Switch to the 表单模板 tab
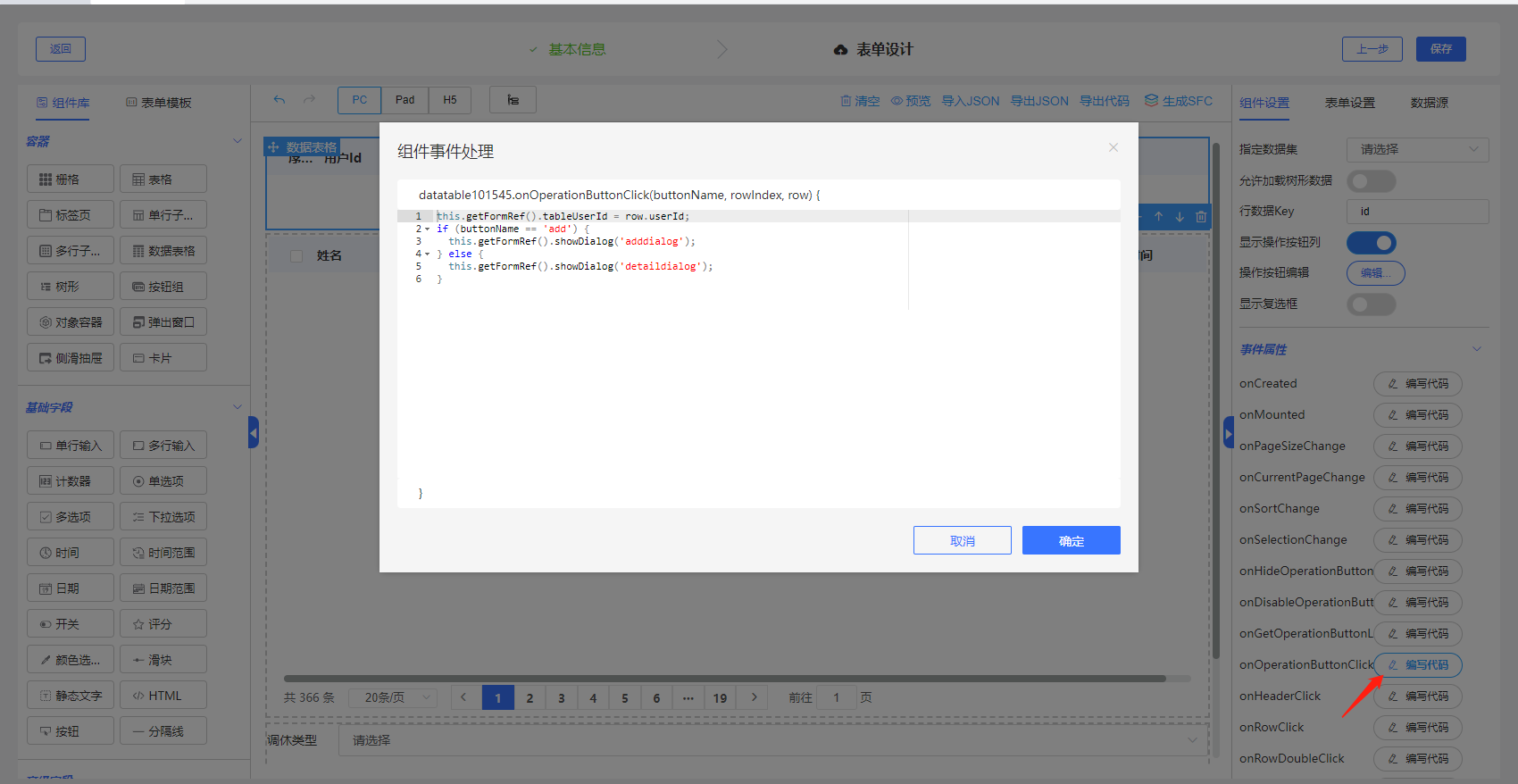The width and height of the screenshot is (1518, 784). click(x=159, y=103)
